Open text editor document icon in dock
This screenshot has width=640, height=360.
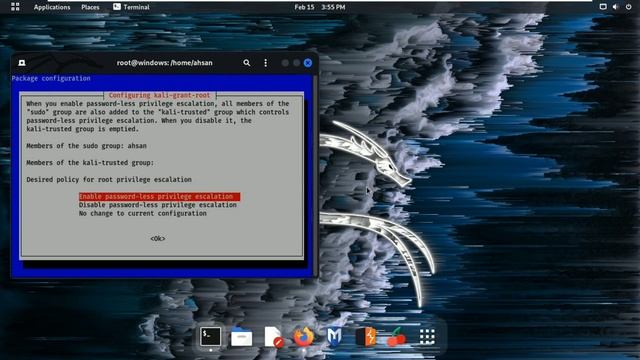pyautogui.click(x=273, y=337)
